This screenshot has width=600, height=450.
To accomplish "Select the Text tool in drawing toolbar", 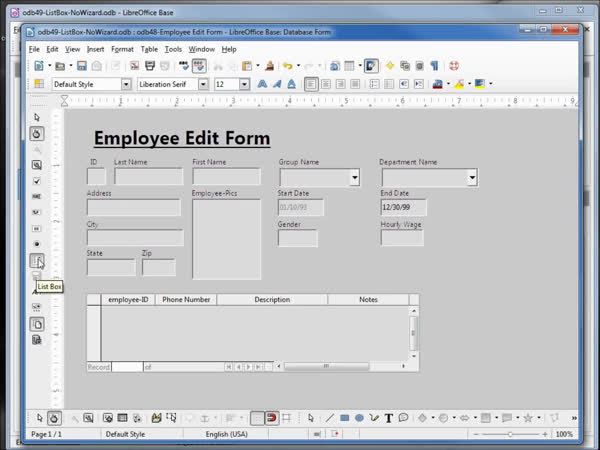I will (389, 418).
